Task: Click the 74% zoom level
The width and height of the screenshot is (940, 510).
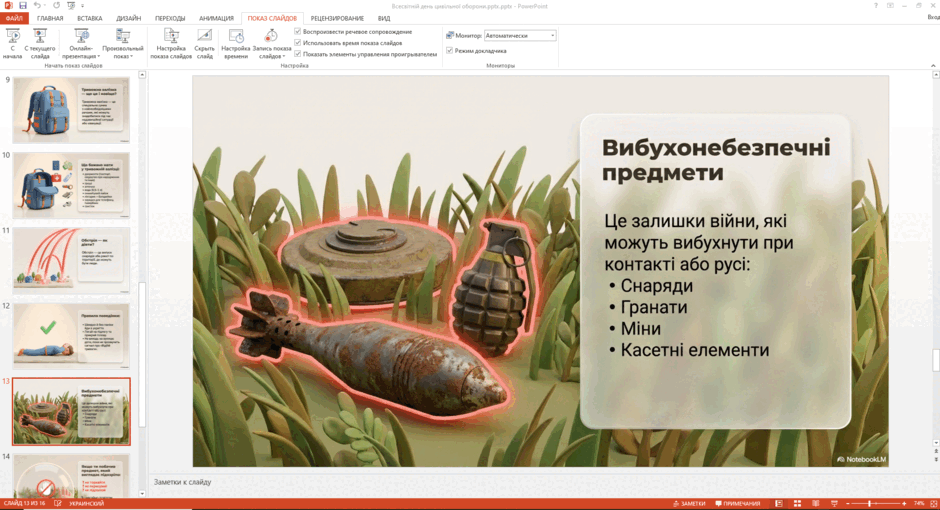Action: (918, 504)
